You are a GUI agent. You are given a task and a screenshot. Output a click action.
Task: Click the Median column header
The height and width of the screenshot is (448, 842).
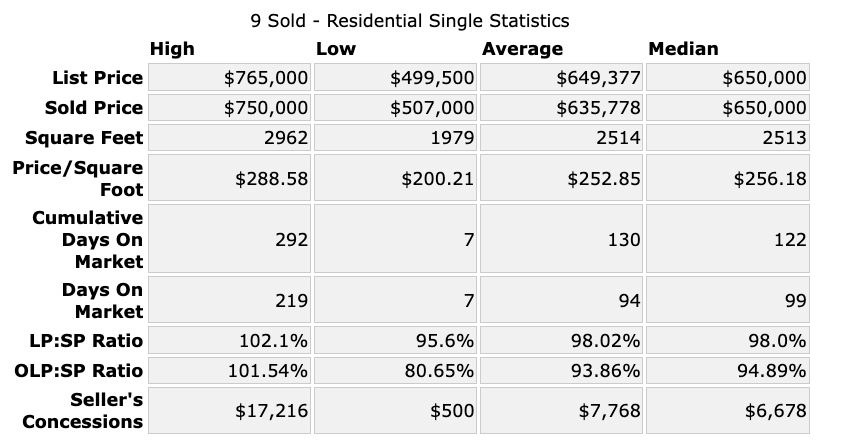tap(683, 49)
